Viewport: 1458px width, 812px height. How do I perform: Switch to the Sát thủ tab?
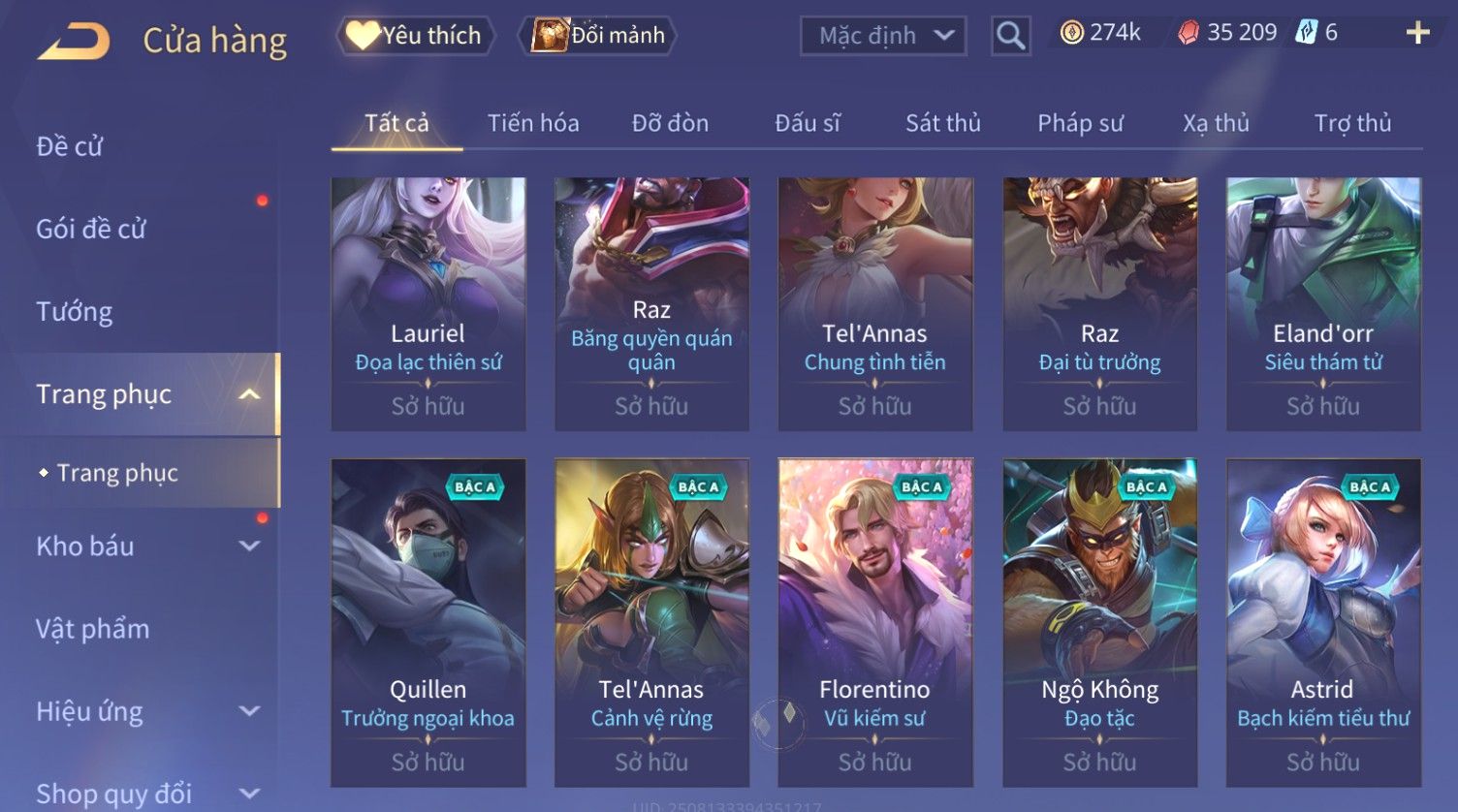tap(942, 123)
